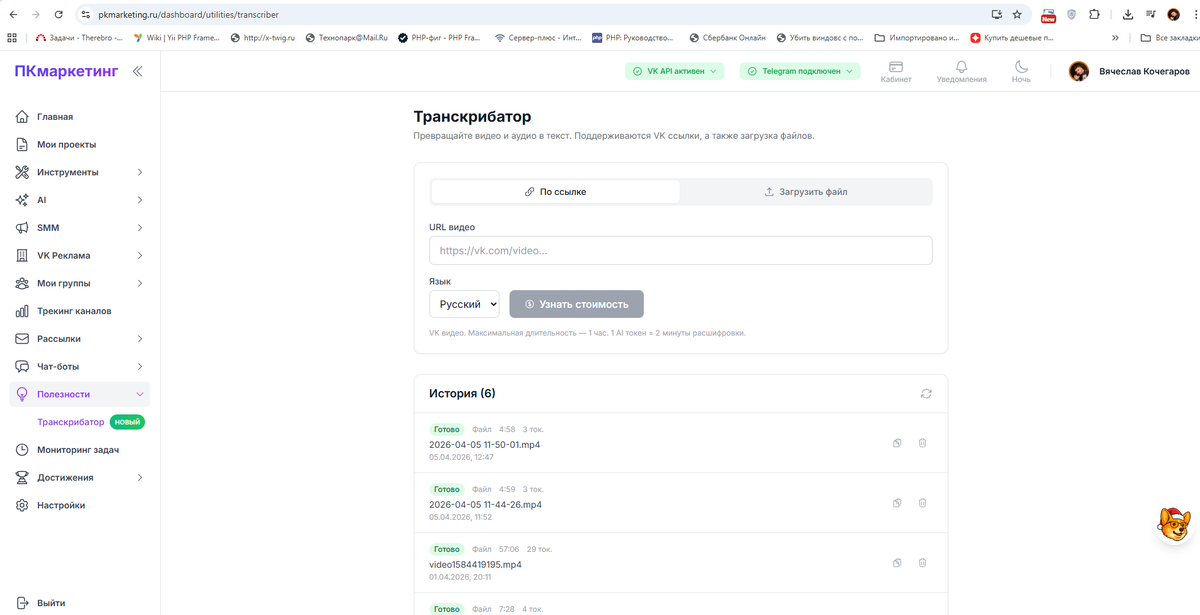
Task: Click the AI sparkle icon
Action: [x=22, y=200]
